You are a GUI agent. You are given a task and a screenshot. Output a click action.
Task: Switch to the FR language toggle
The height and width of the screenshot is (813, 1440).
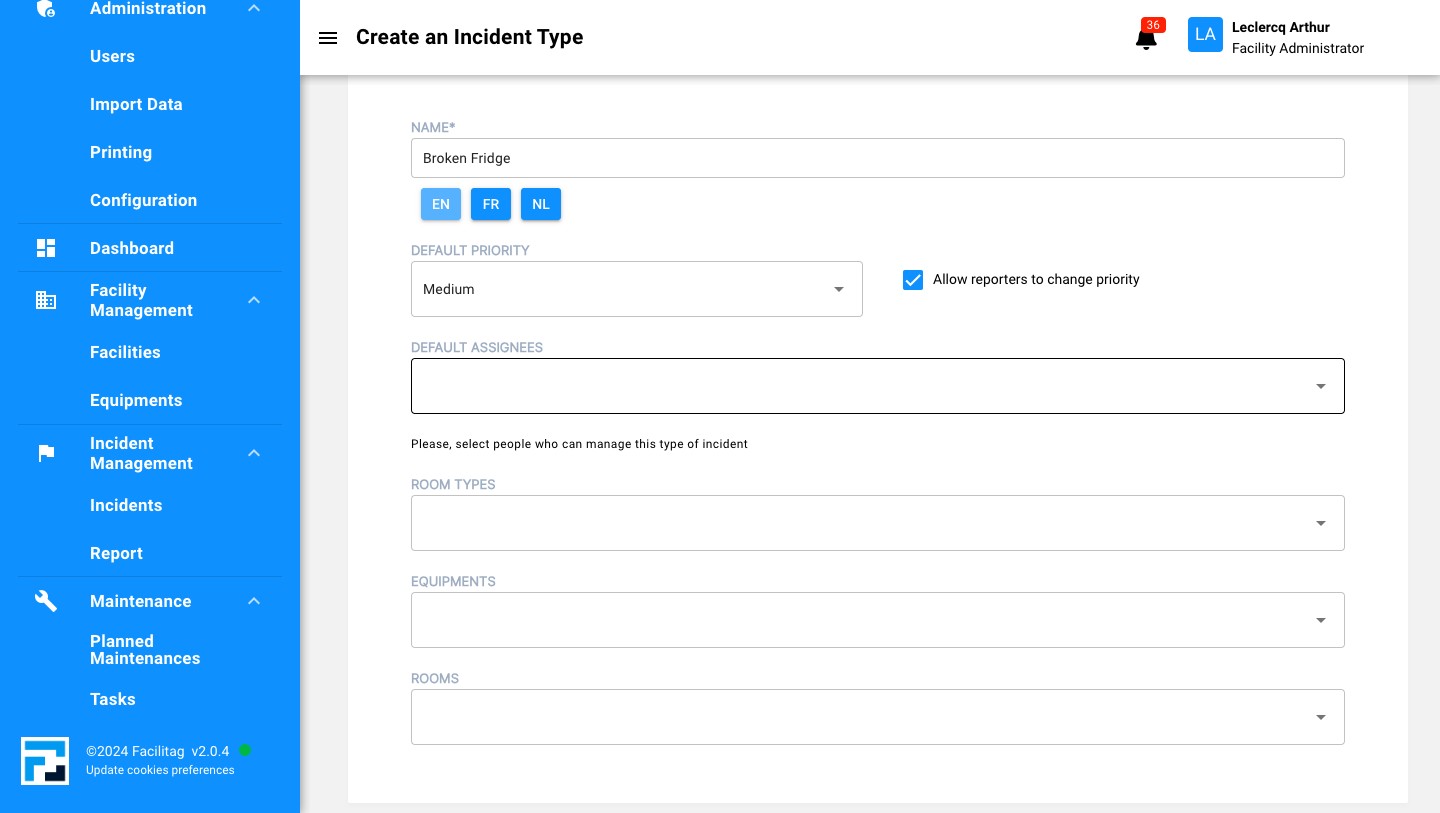(491, 204)
